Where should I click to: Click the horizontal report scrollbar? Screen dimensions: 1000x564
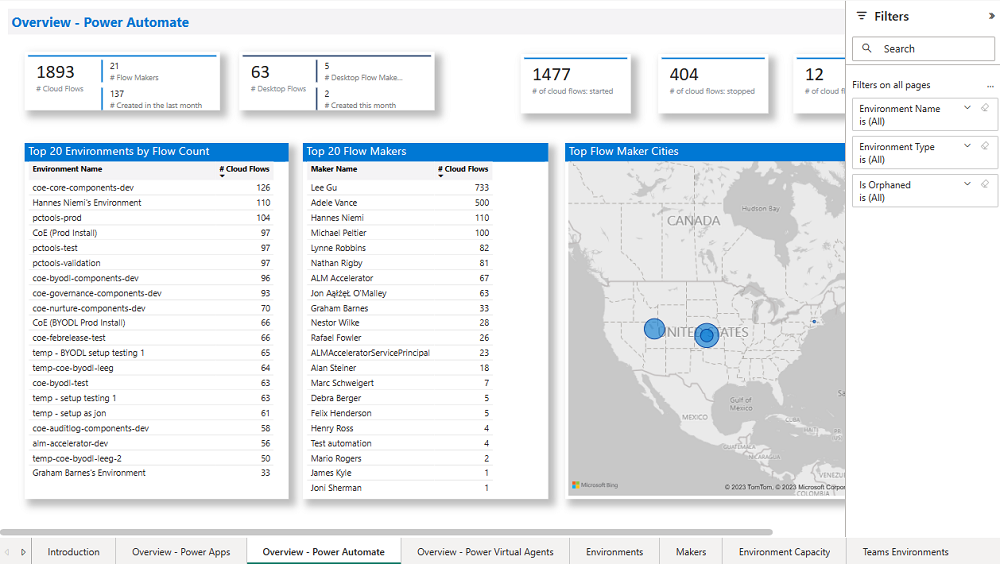pos(386,531)
